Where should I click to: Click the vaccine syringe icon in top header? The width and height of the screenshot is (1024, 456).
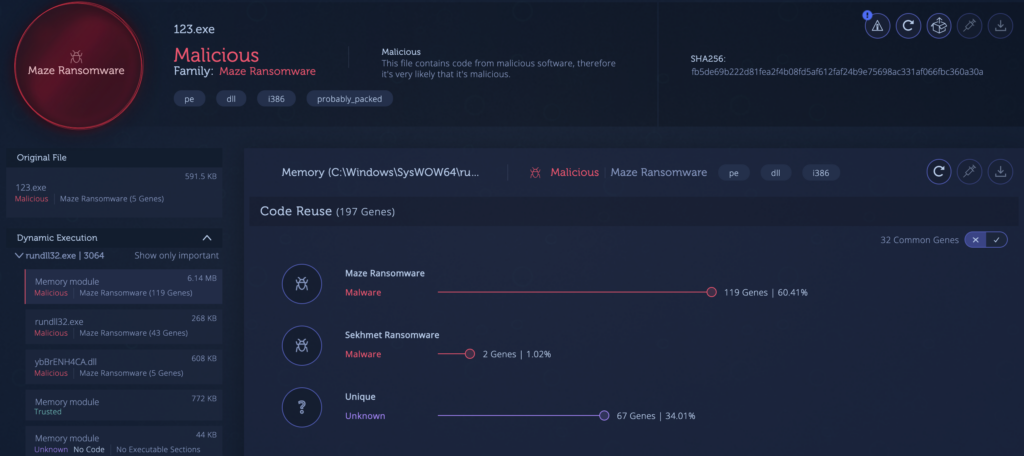pos(969,26)
